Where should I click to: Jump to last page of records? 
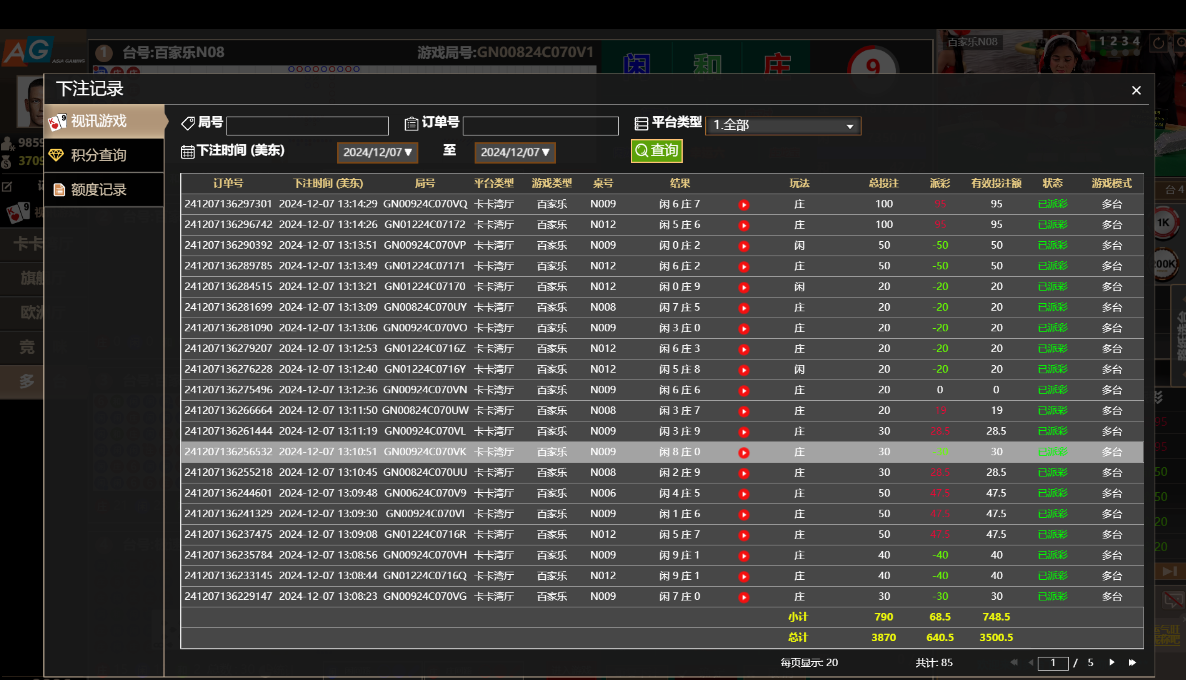(1132, 662)
